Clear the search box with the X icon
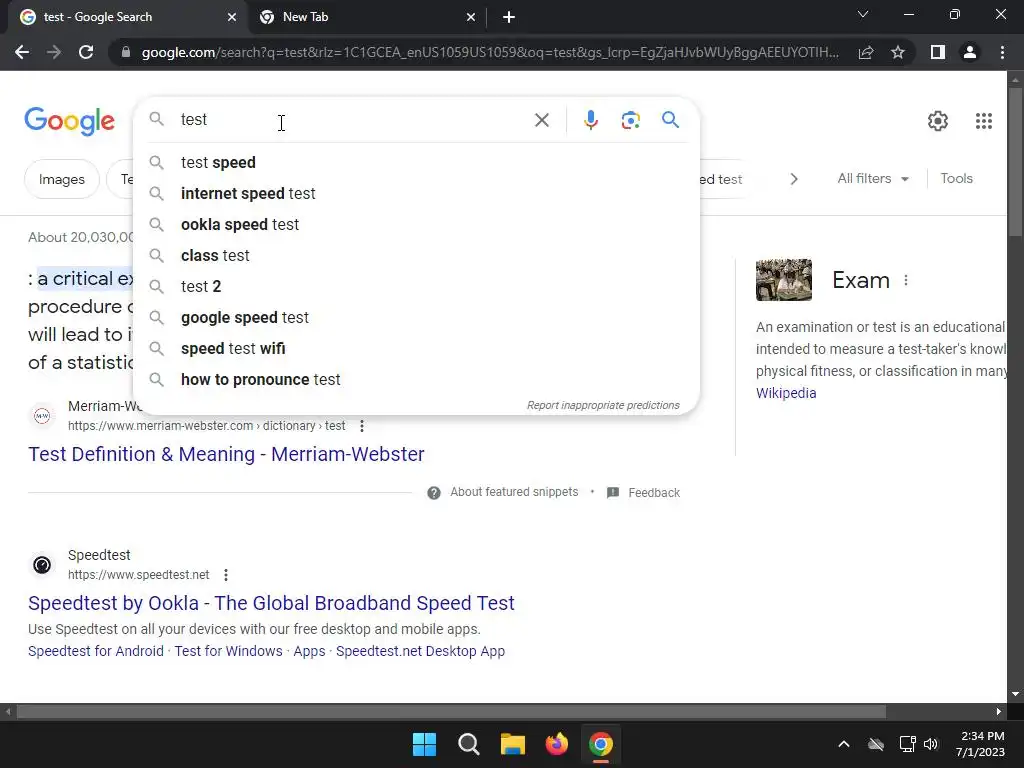This screenshot has height=768, width=1024. pos(541,120)
